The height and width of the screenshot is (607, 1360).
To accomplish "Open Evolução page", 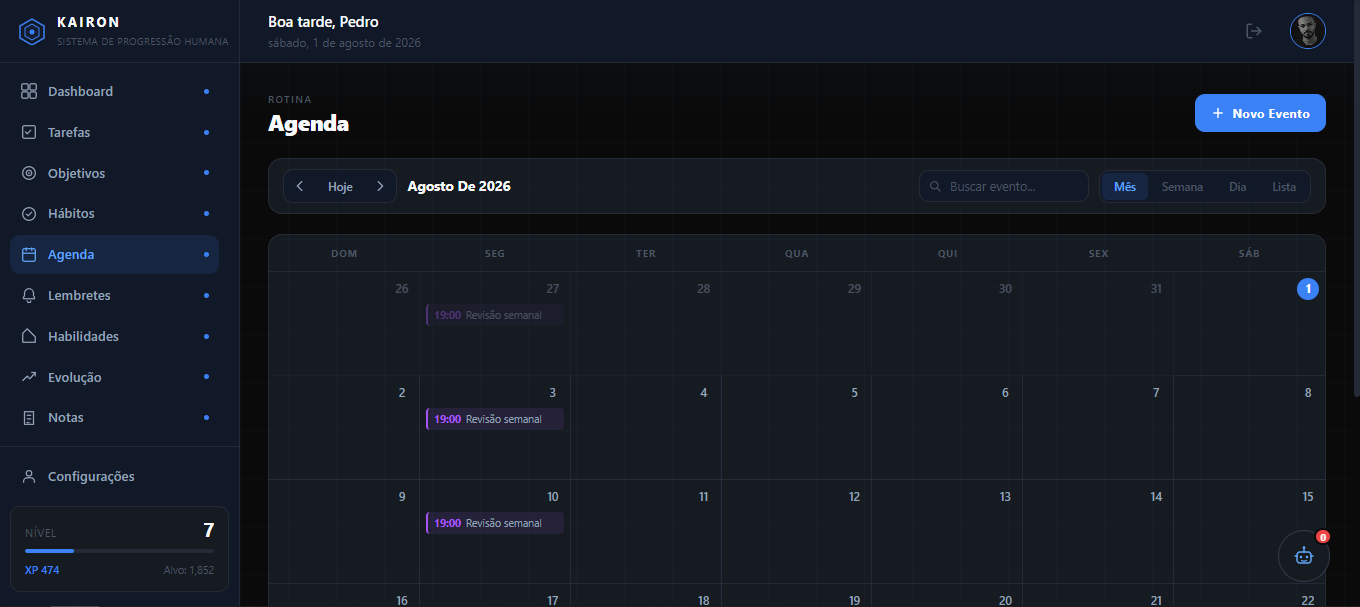I will (x=114, y=377).
